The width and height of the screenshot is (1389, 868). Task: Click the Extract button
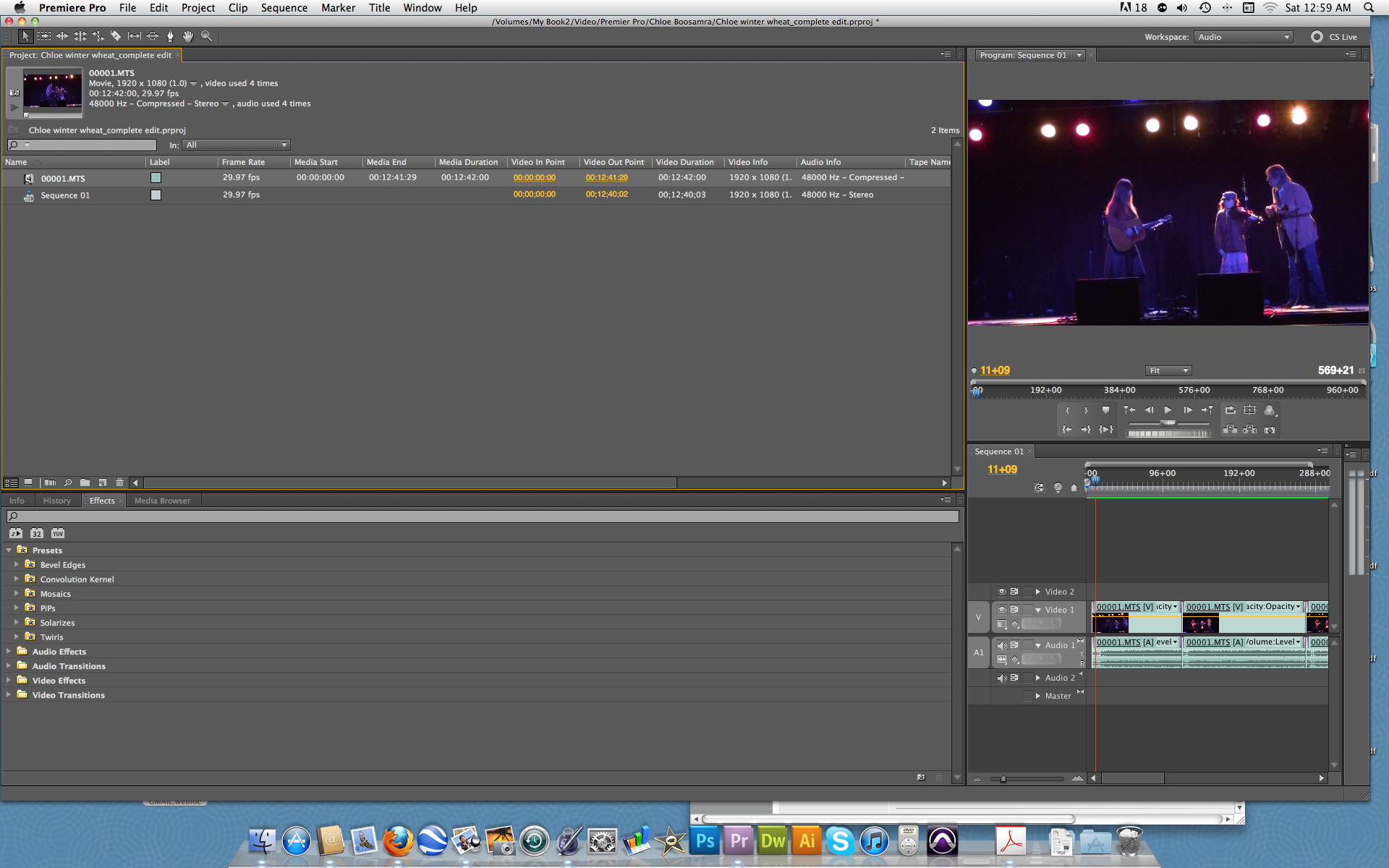tap(1249, 430)
